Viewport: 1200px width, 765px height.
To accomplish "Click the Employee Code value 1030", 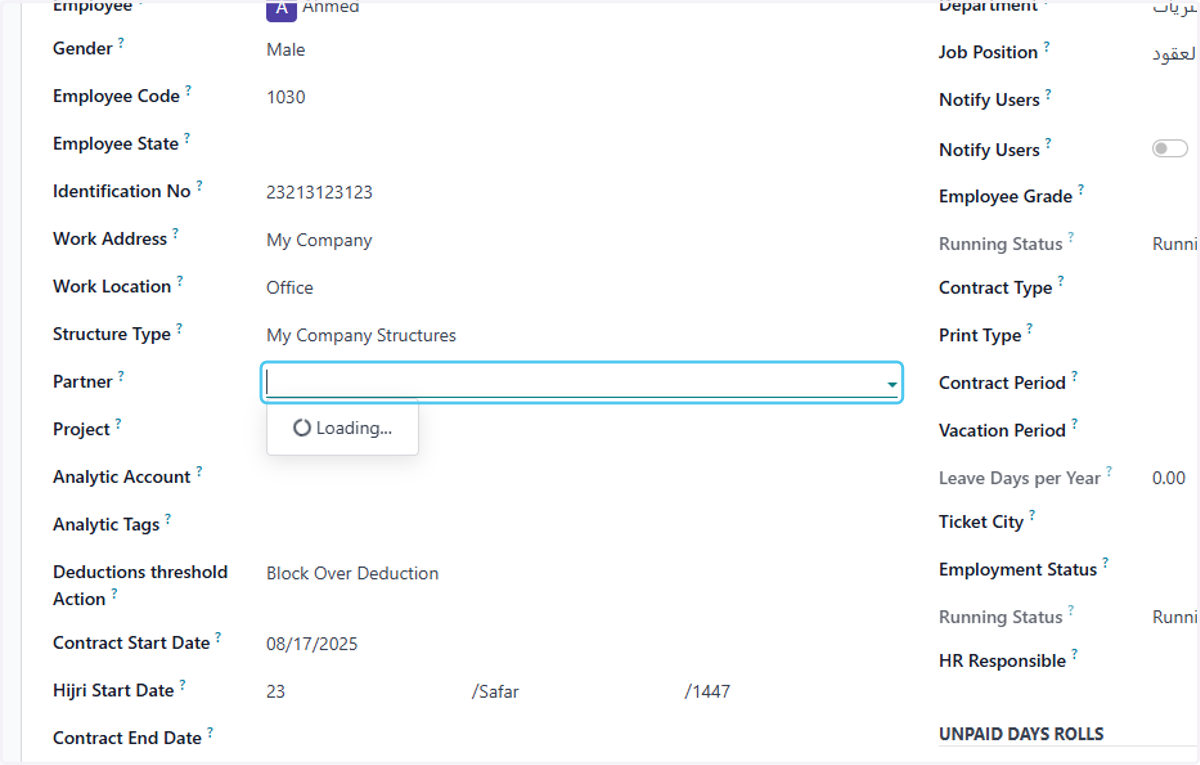I will (286, 97).
